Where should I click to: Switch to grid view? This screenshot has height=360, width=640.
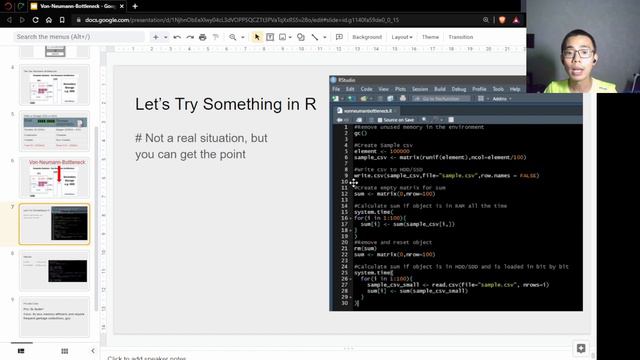pos(64,351)
